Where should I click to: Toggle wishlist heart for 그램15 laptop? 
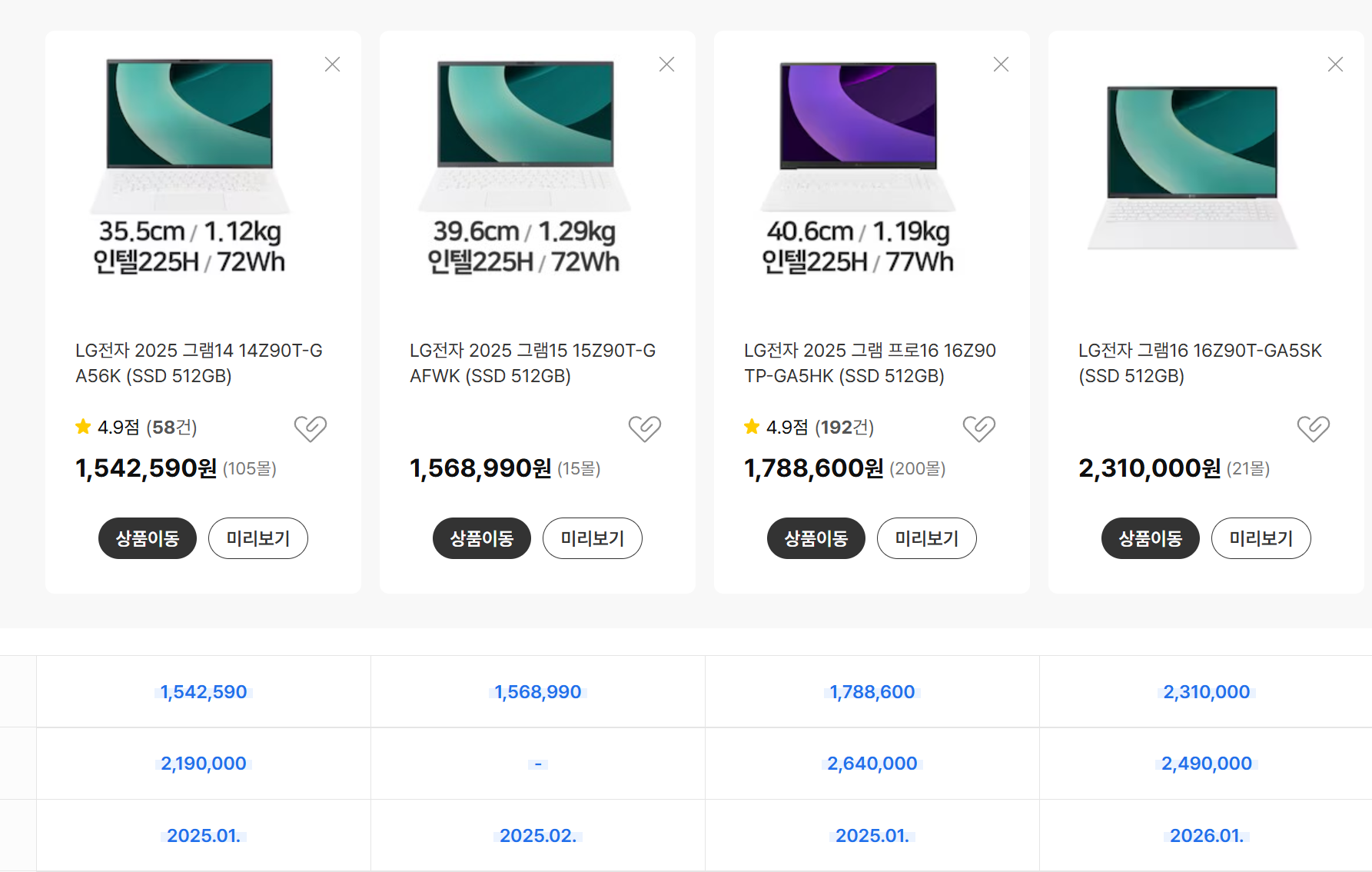(645, 428)
